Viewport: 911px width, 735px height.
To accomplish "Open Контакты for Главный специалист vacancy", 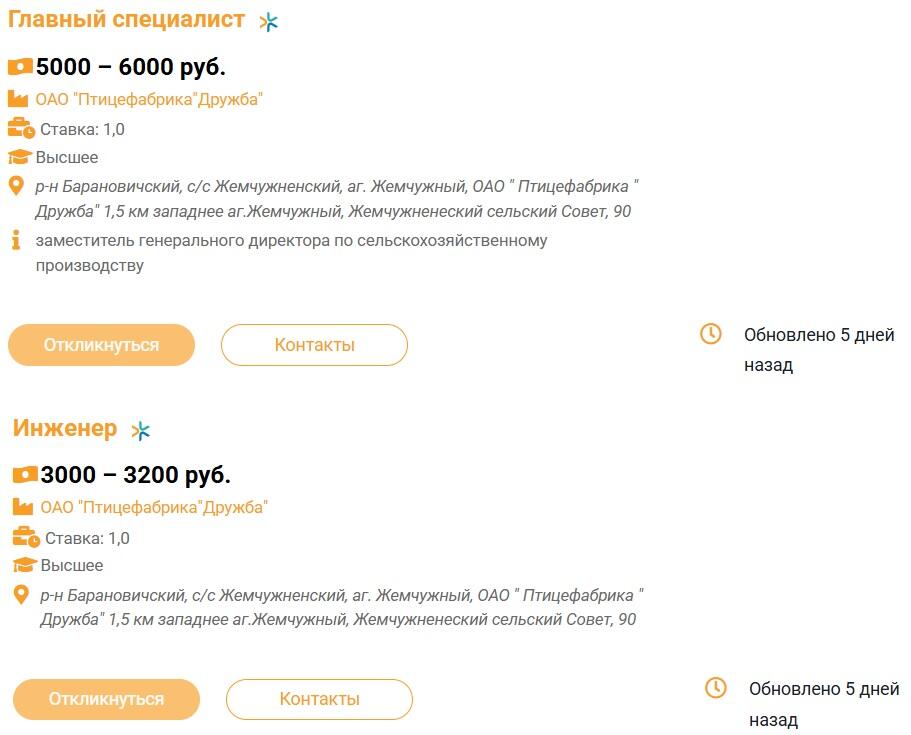I will pos(314,345).
